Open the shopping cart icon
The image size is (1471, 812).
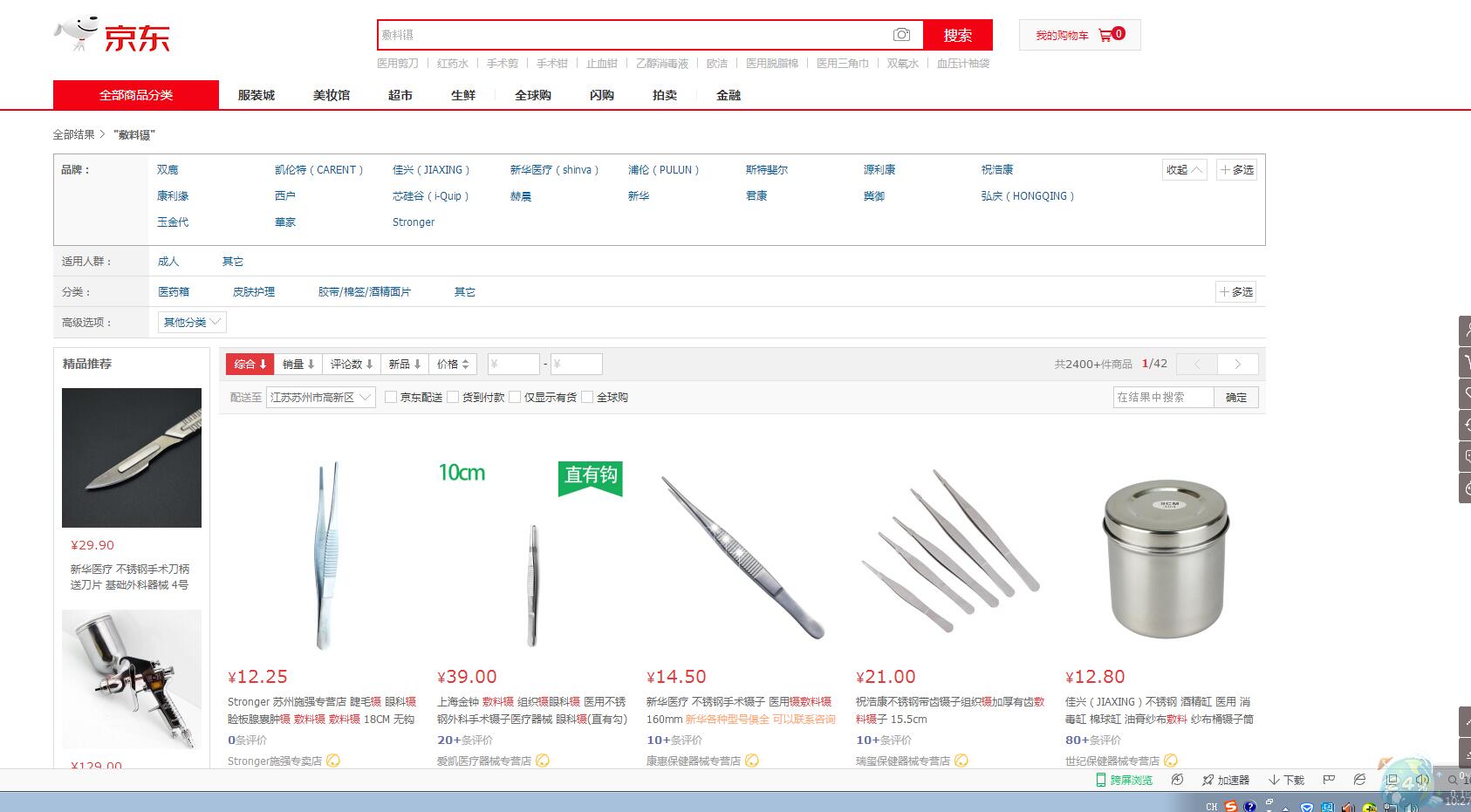(x=1105, y=35)
